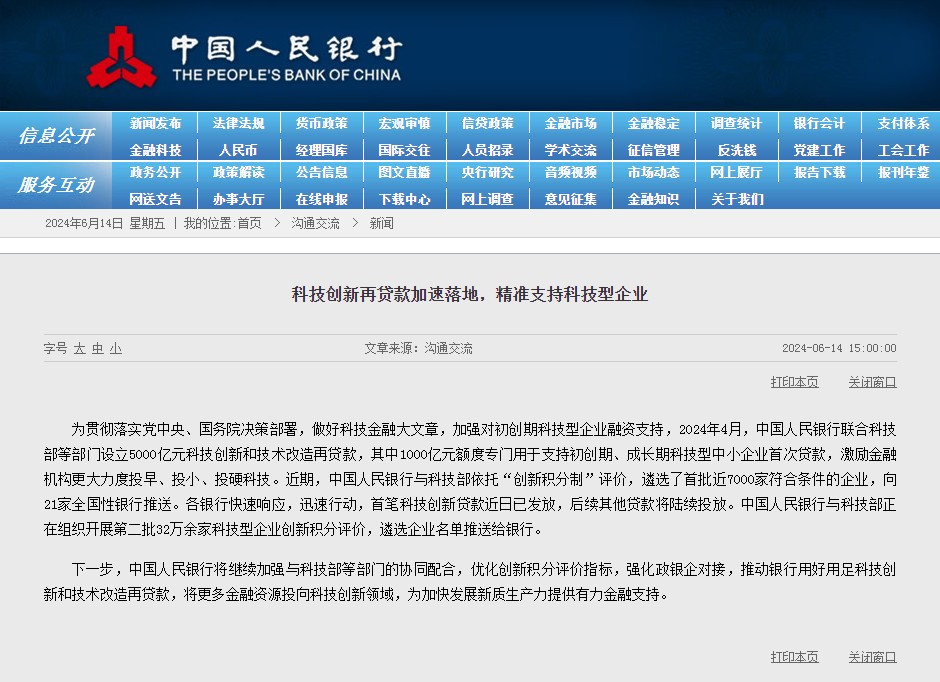The height and width of the screenshot is (682, 940).
Task: Set the font size to 小
Action: (x=115, y=349)
